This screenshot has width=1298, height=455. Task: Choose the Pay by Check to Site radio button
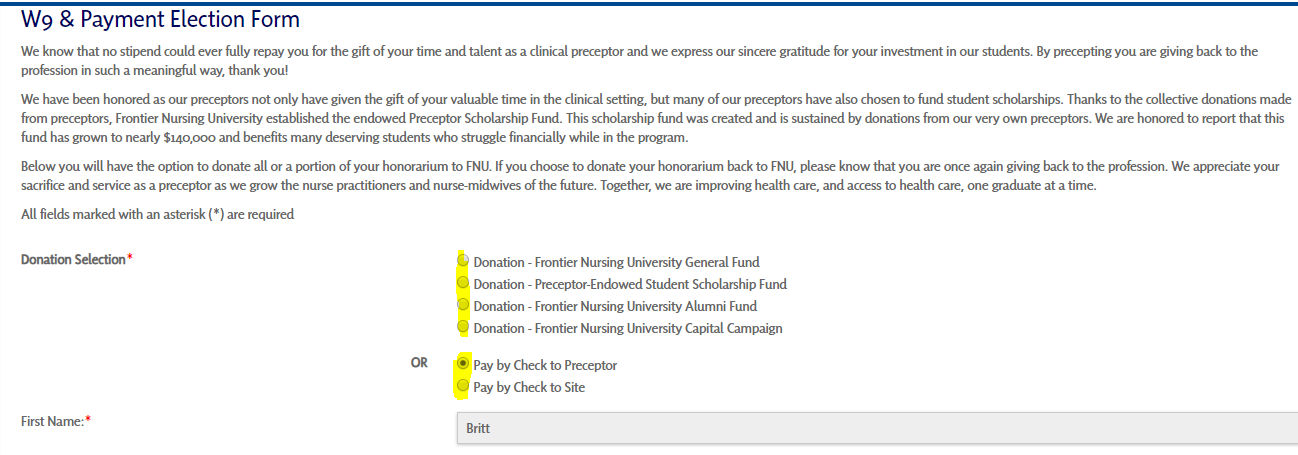point(462,386)
